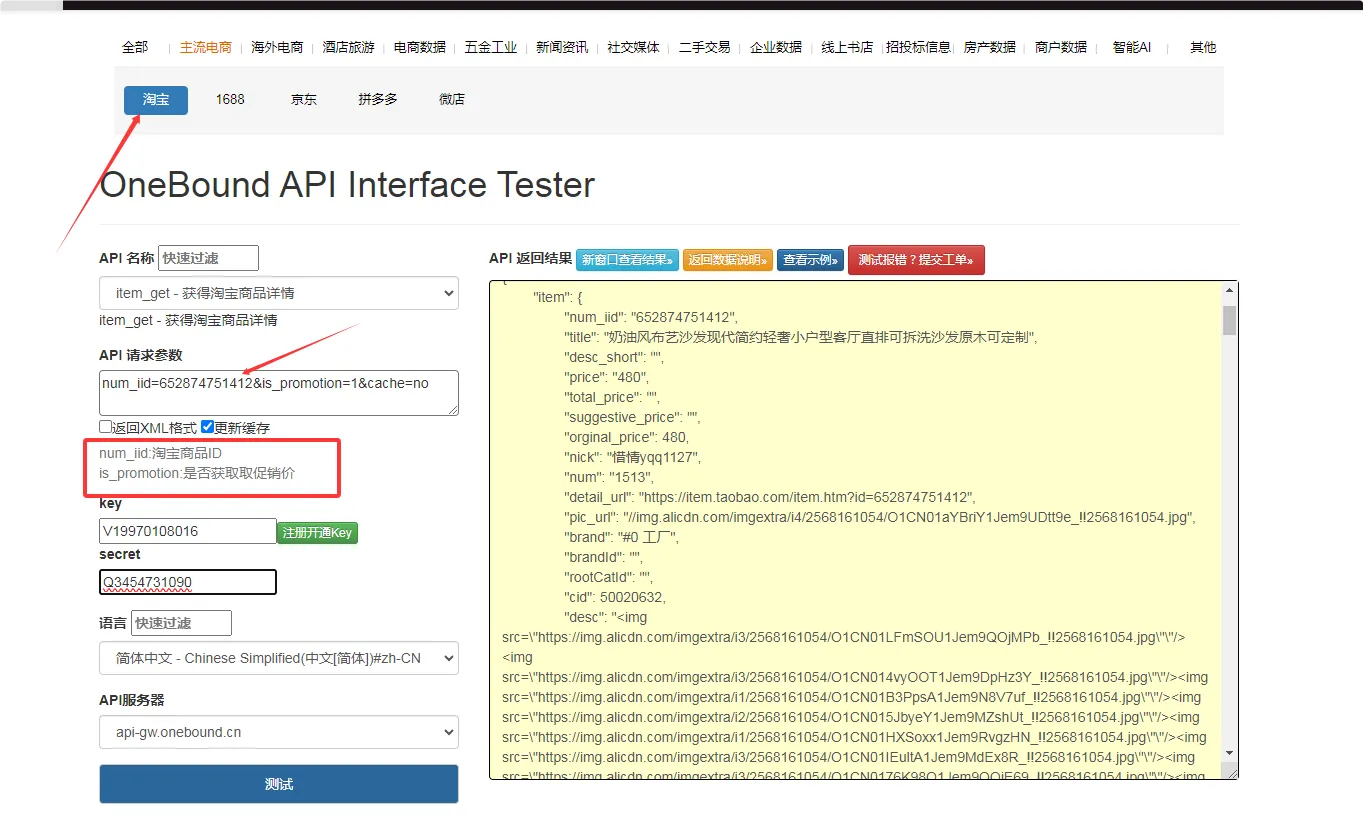Click the "price": "480" result line
Screen dimensions: 1363x822
pos(607,377)
